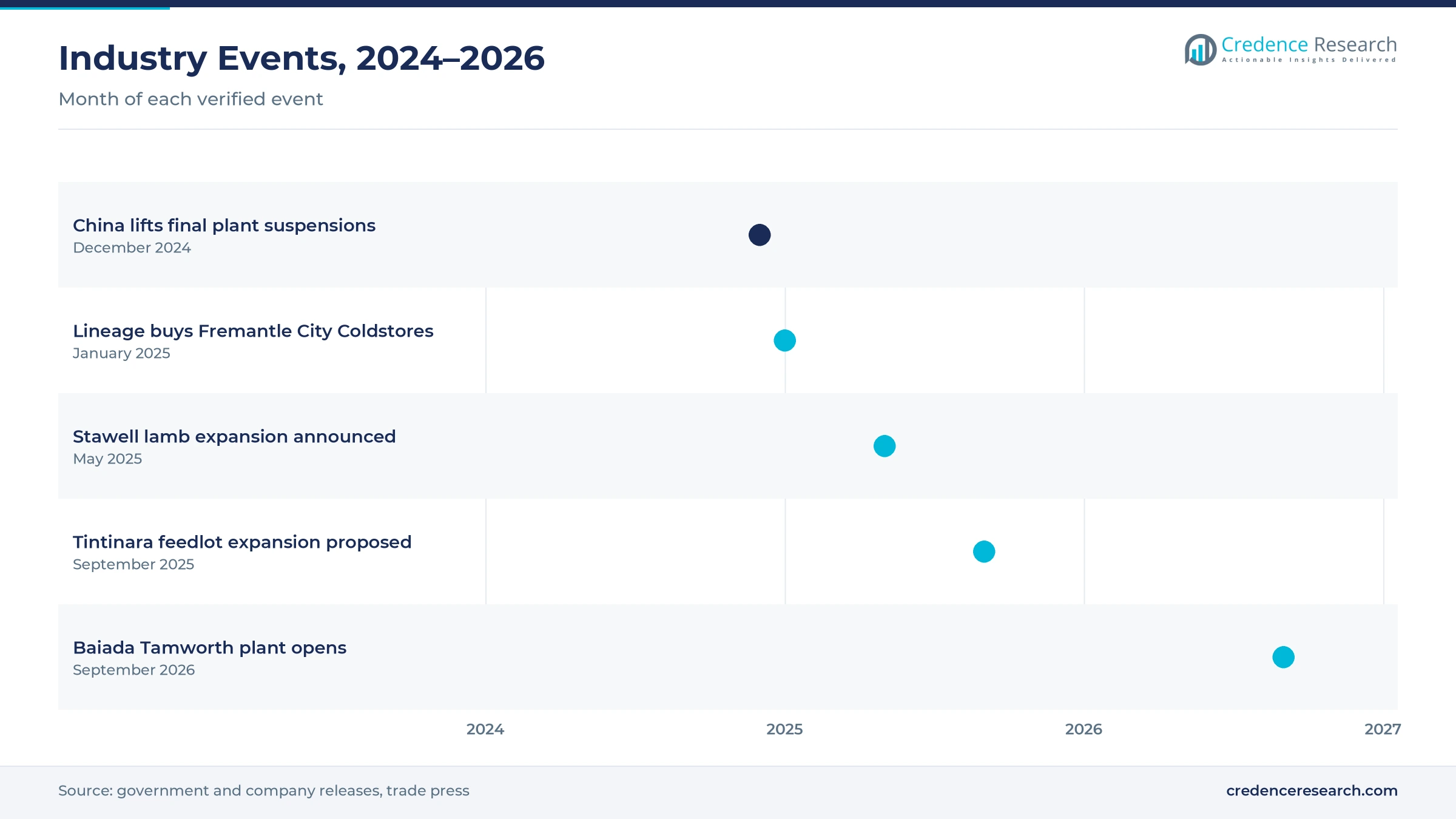Click 'Stawell lamb expansion announced' label

[x=234, y=437]
